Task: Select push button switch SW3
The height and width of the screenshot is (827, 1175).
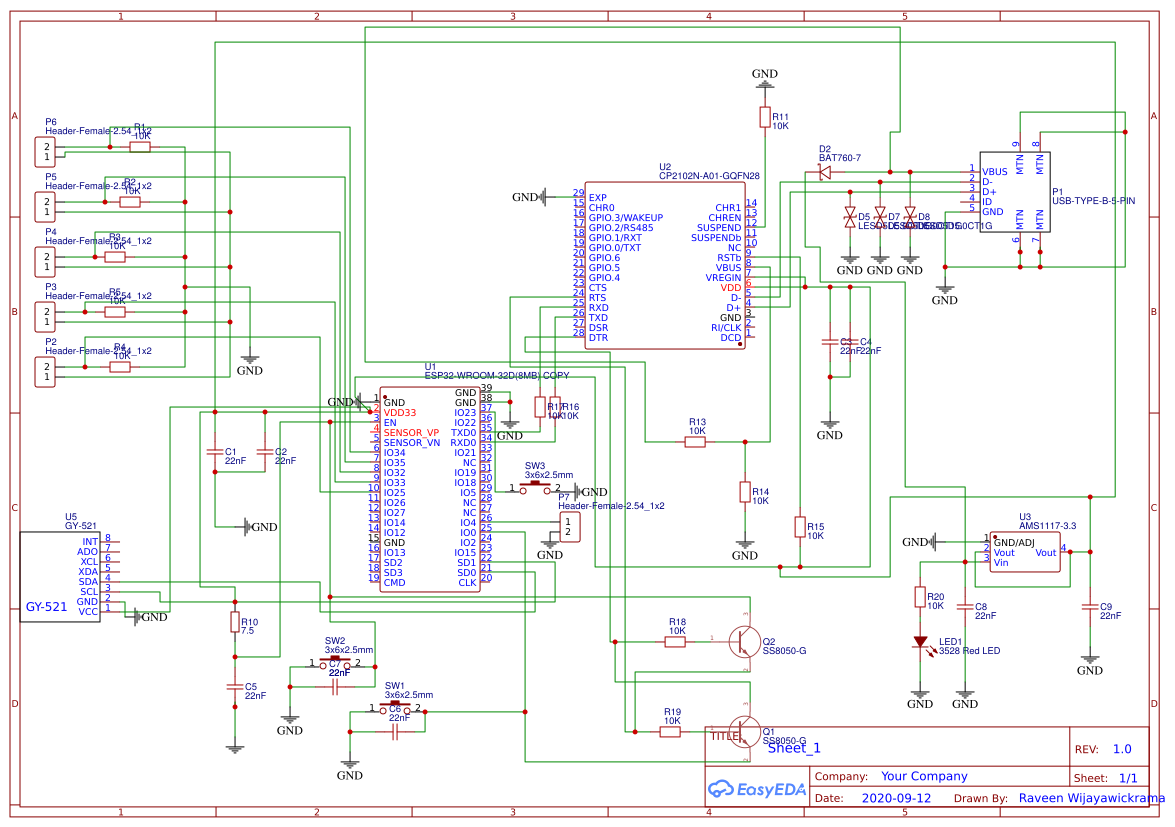Action: click(535, 487)
